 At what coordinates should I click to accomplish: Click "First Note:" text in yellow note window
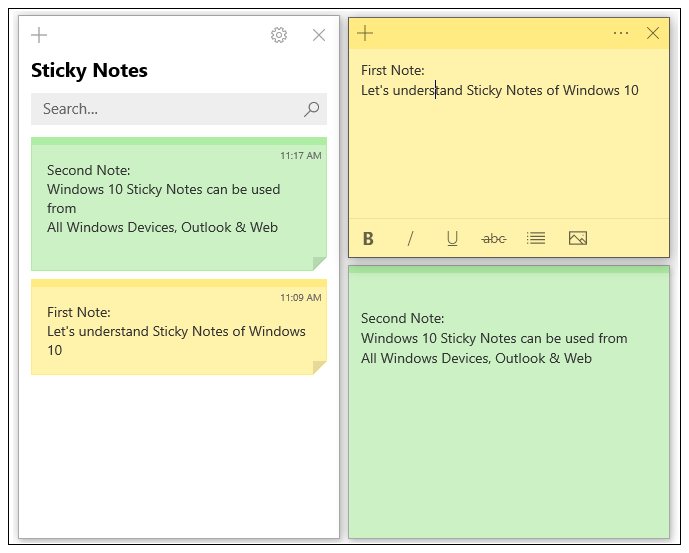point(393,70)
